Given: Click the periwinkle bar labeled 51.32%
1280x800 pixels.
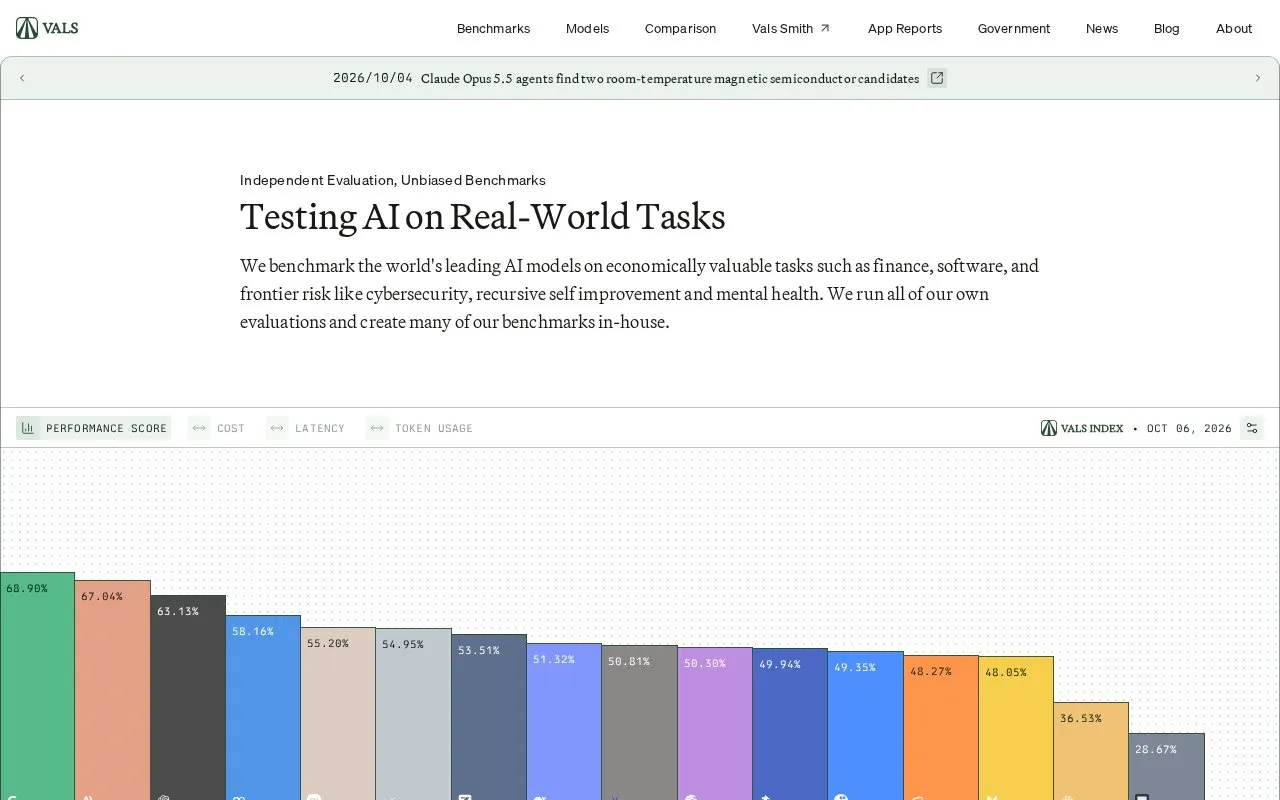Looking at the screenshot, I should 564,721.
